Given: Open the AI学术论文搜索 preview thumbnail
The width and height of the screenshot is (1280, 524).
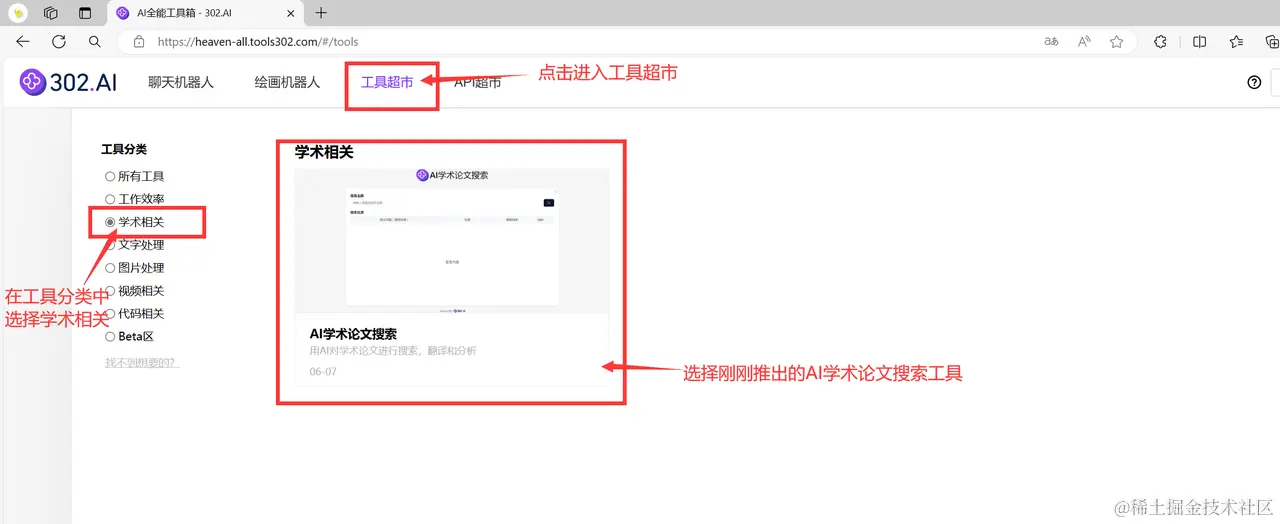Looking at the screenshot, I should tap(452, 241).
